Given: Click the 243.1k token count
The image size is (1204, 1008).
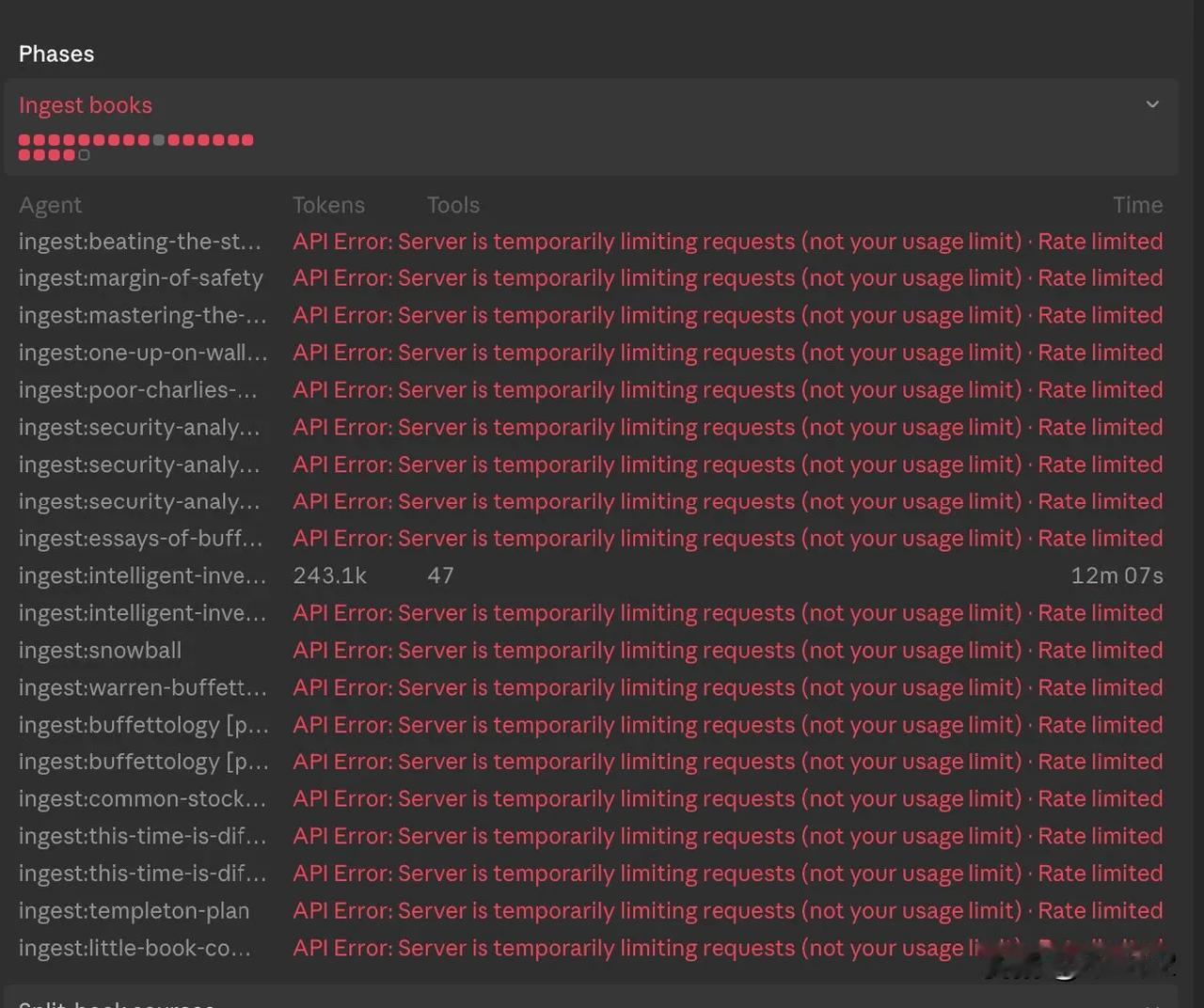Looking at the screenshot, I should (330, 575).
